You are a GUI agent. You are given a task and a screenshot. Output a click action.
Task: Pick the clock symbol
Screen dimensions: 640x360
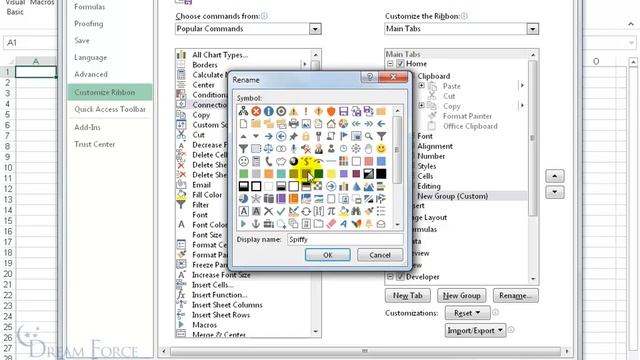[343, 149]
